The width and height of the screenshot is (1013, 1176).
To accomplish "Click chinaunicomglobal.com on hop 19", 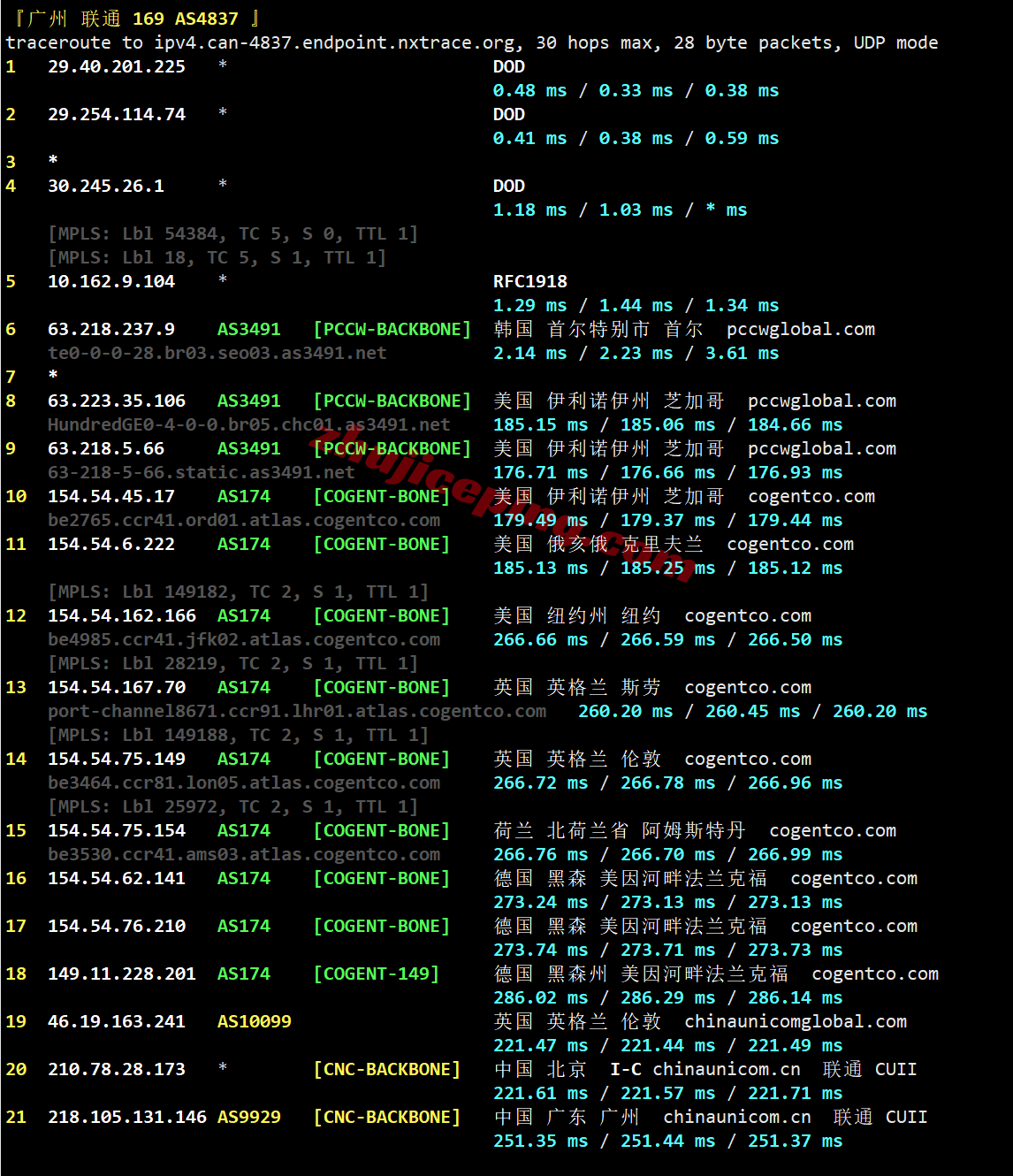I will tap(796, 1021).
